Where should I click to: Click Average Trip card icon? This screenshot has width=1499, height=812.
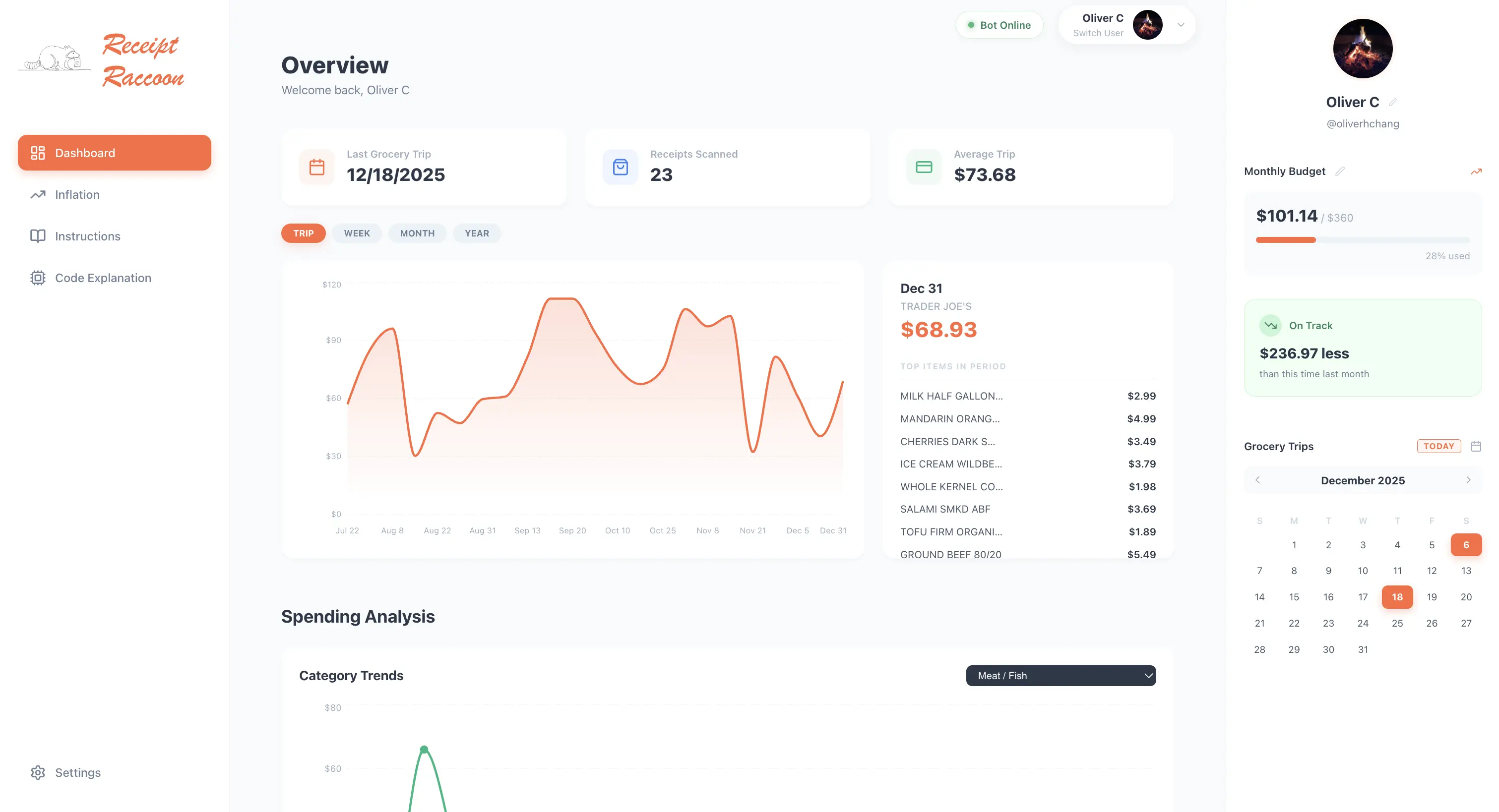pyautogui.click(x=924, y=168)
